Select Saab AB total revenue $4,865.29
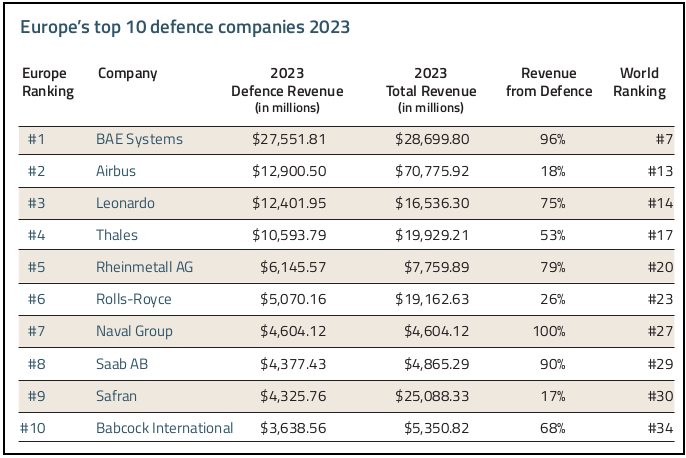The height and width of the screenshot is (458, 686). tap(437, 364)
